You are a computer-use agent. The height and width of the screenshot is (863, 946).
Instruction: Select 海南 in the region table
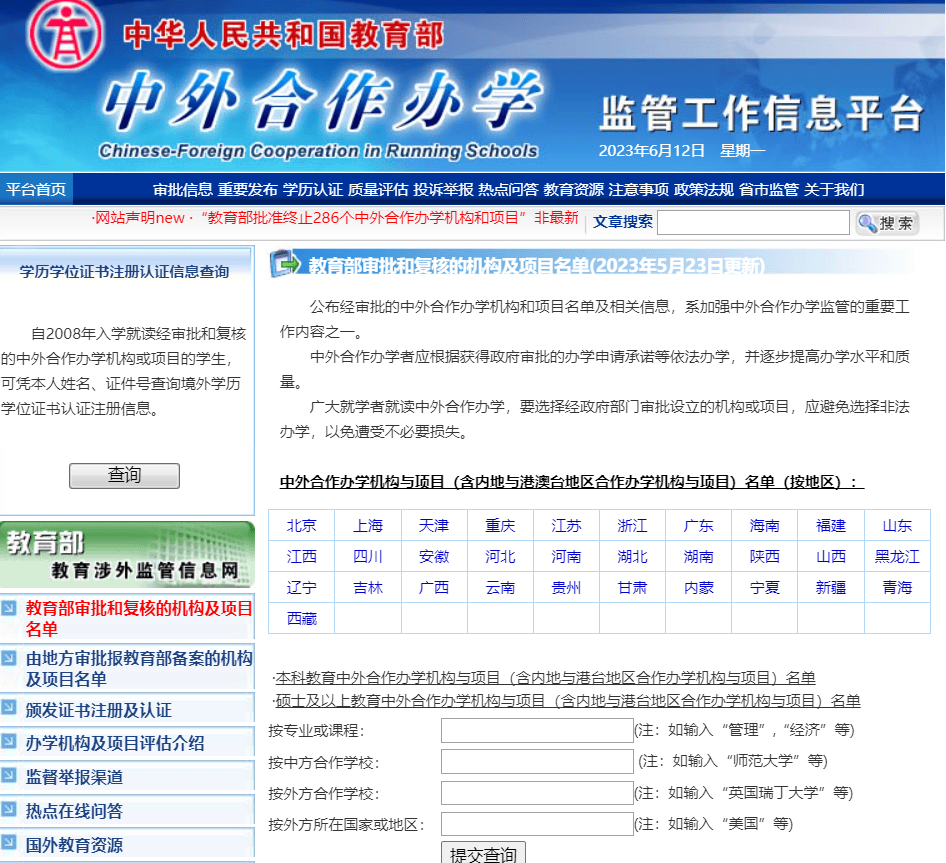(x=764, y=526)
